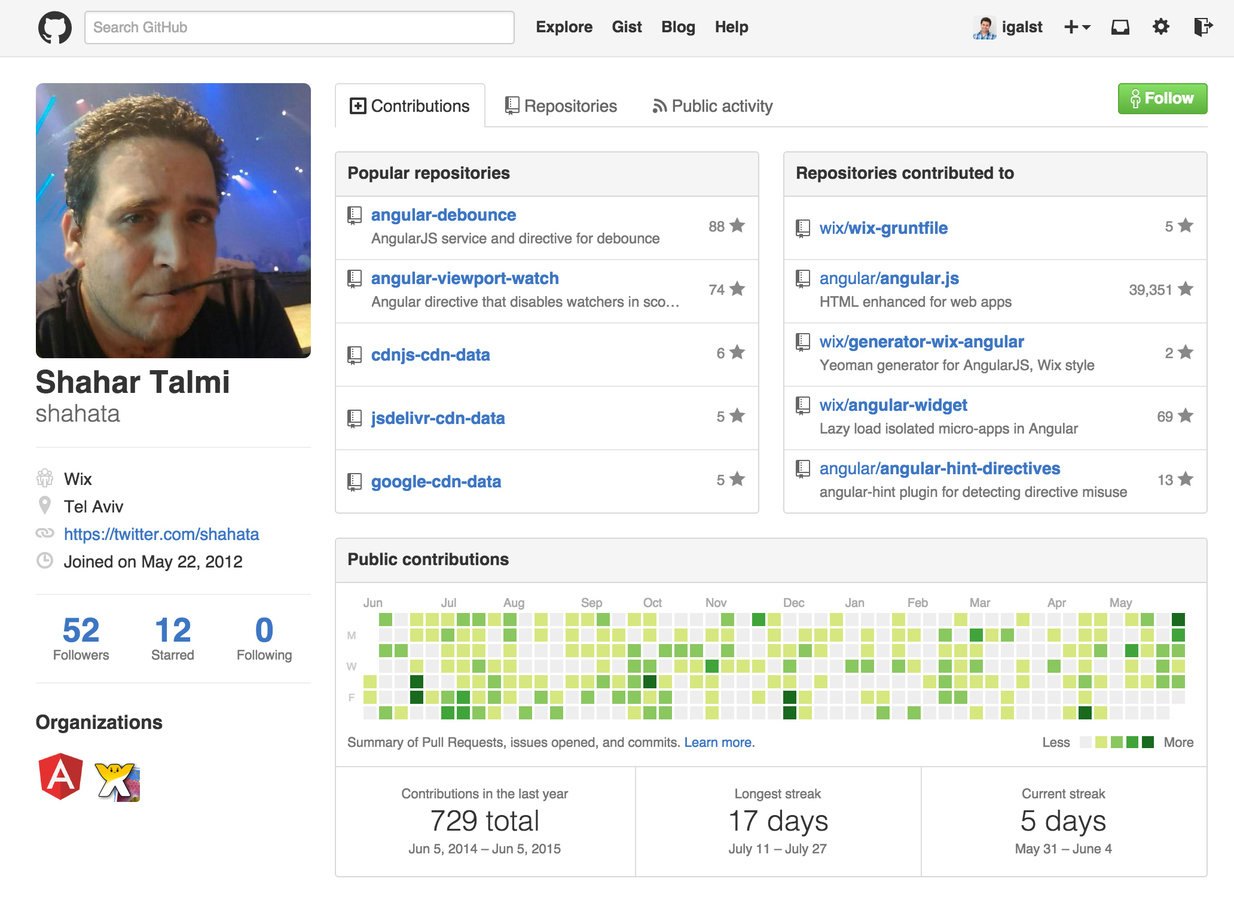Viewport: 1234px width, 900px height.
Task: Click the star icon for angular/angular.js
Action: (1185, 289)
